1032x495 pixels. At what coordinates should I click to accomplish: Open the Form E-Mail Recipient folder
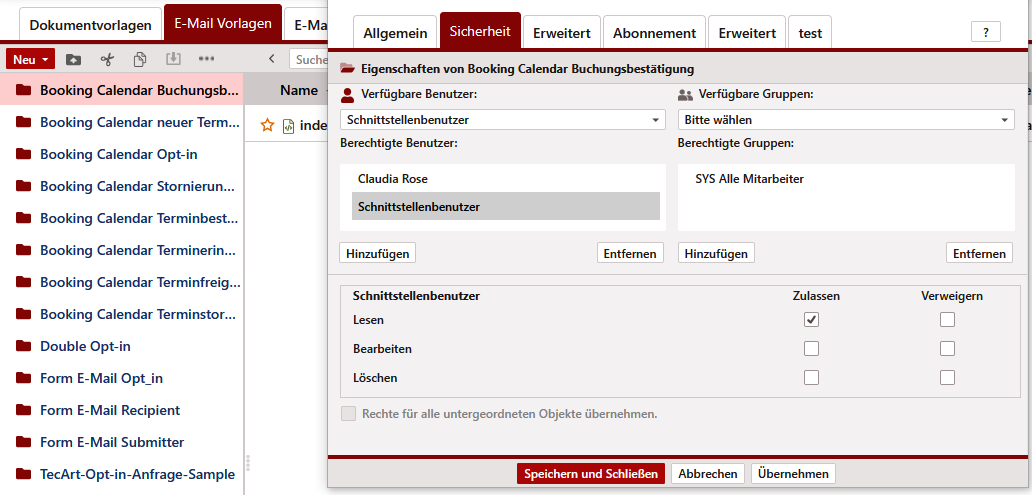[110, 410]
